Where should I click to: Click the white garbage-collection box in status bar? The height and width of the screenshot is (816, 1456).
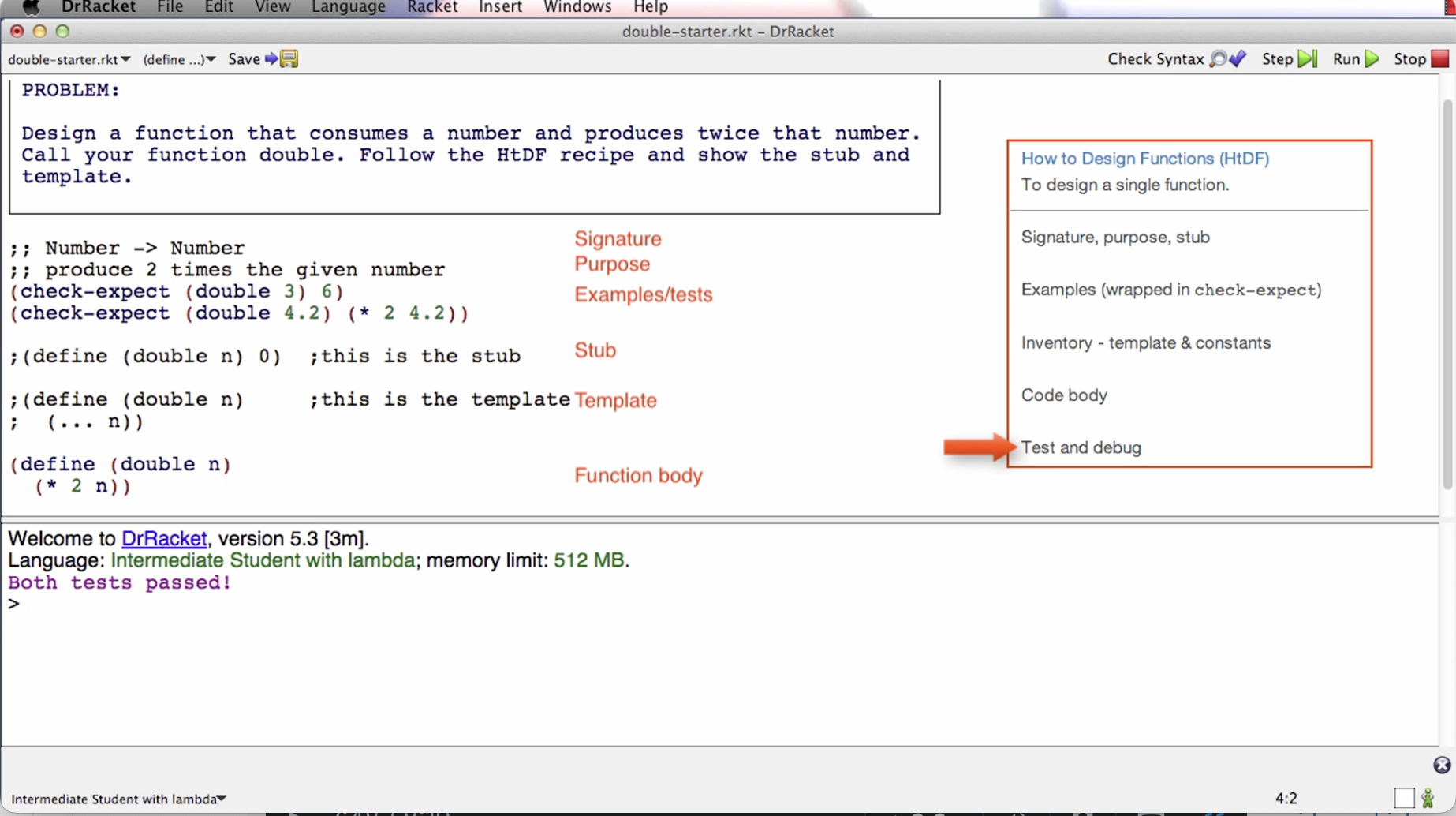(x=1404, y=799)
